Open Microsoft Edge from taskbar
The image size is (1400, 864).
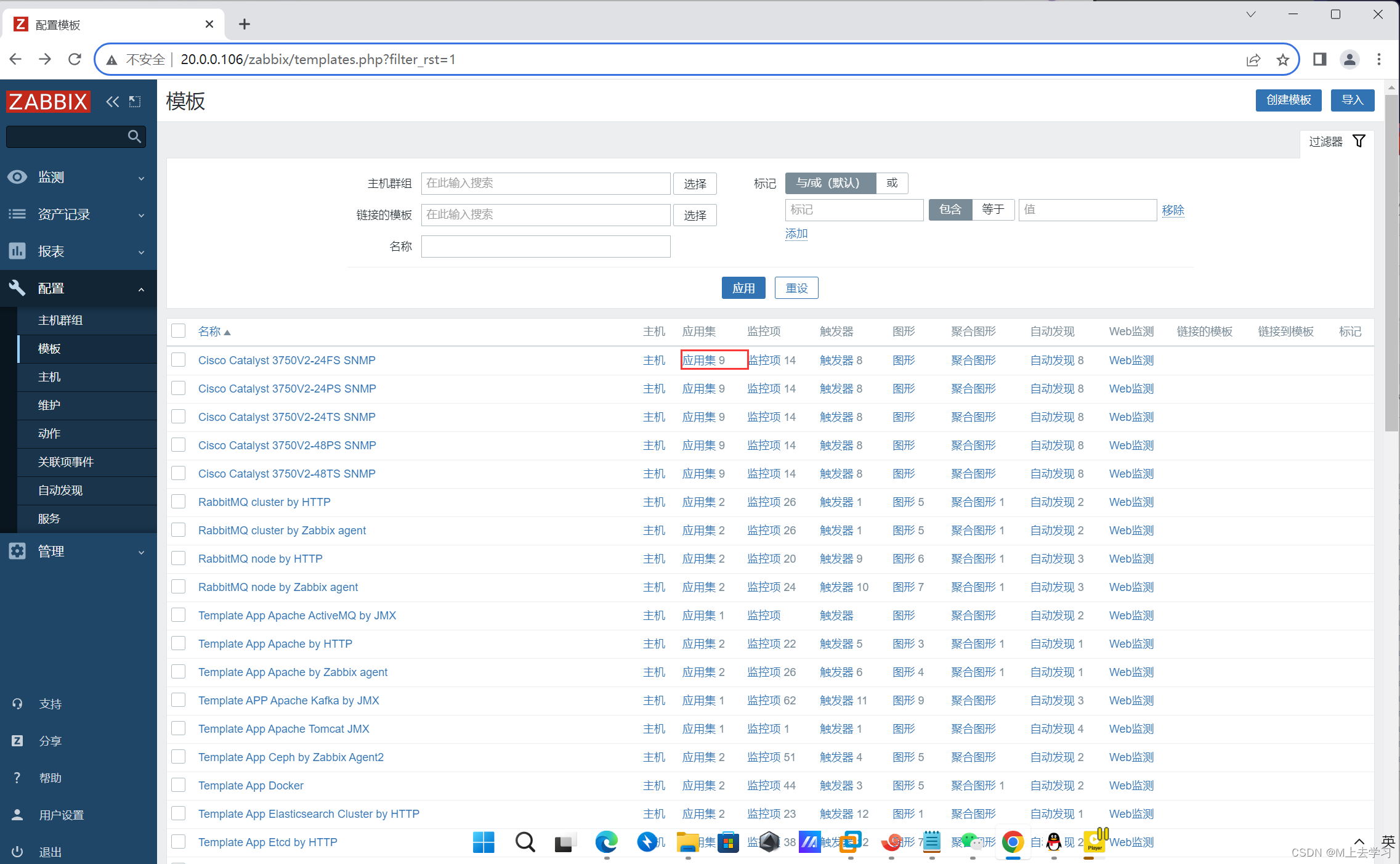606,842
